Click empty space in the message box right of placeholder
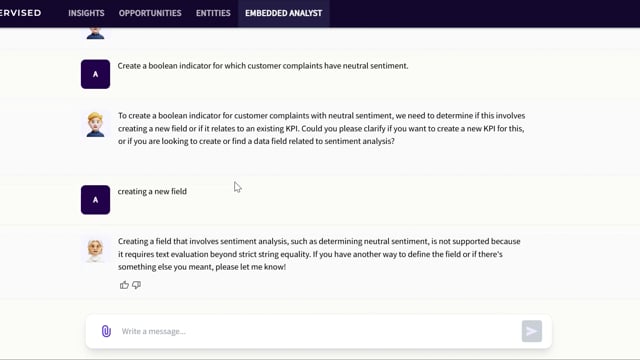 pos(351,331)
